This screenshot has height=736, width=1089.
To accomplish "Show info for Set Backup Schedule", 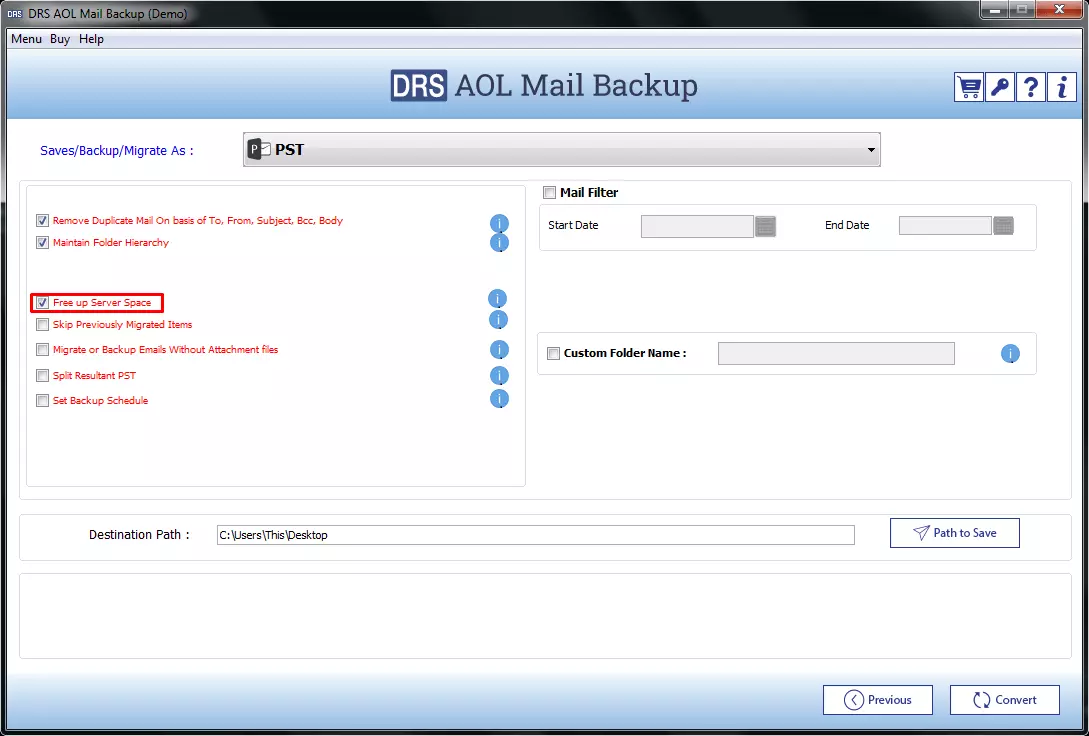I will click(x=499, y=399).
